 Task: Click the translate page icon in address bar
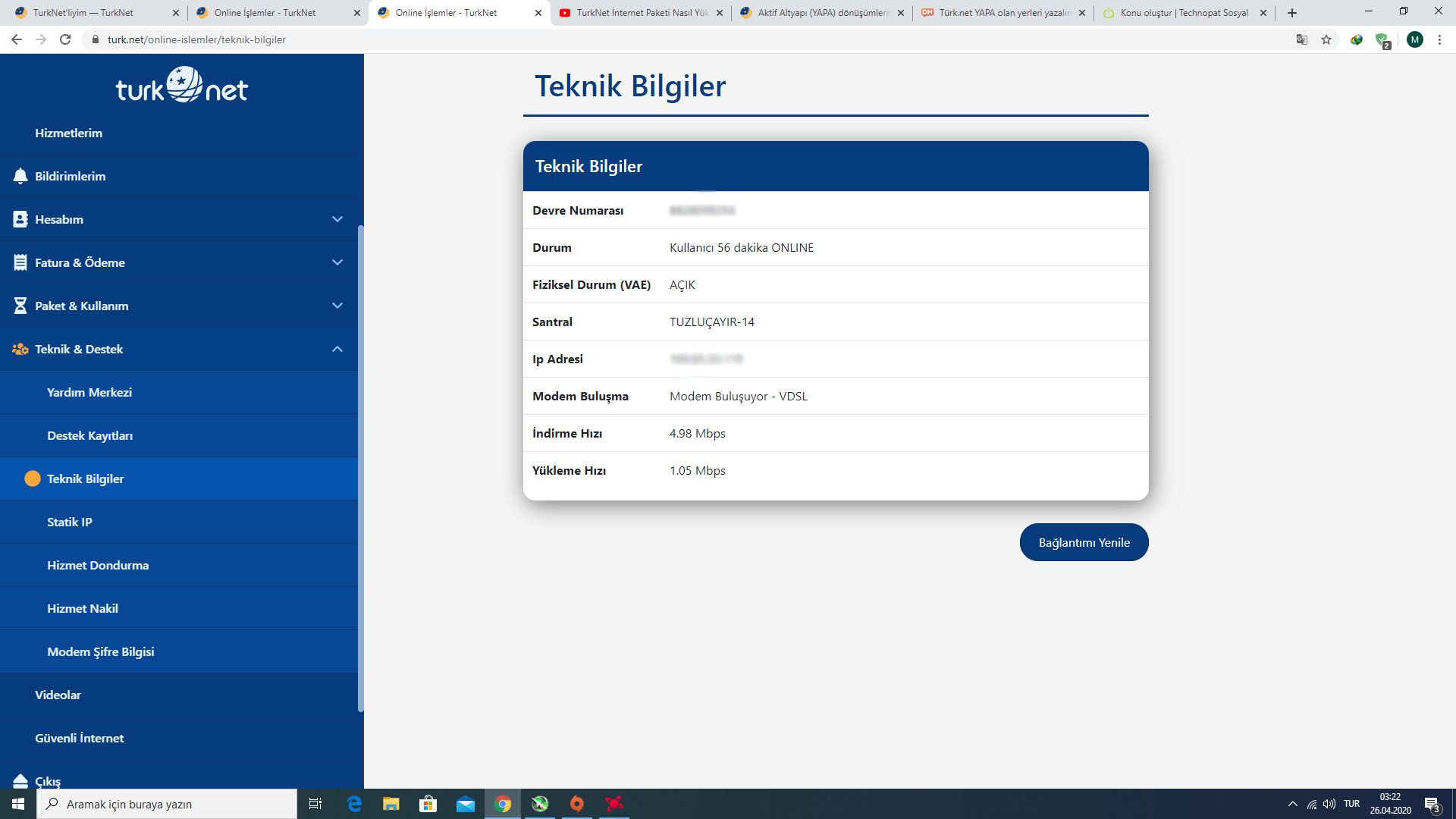coord(1302,39)
